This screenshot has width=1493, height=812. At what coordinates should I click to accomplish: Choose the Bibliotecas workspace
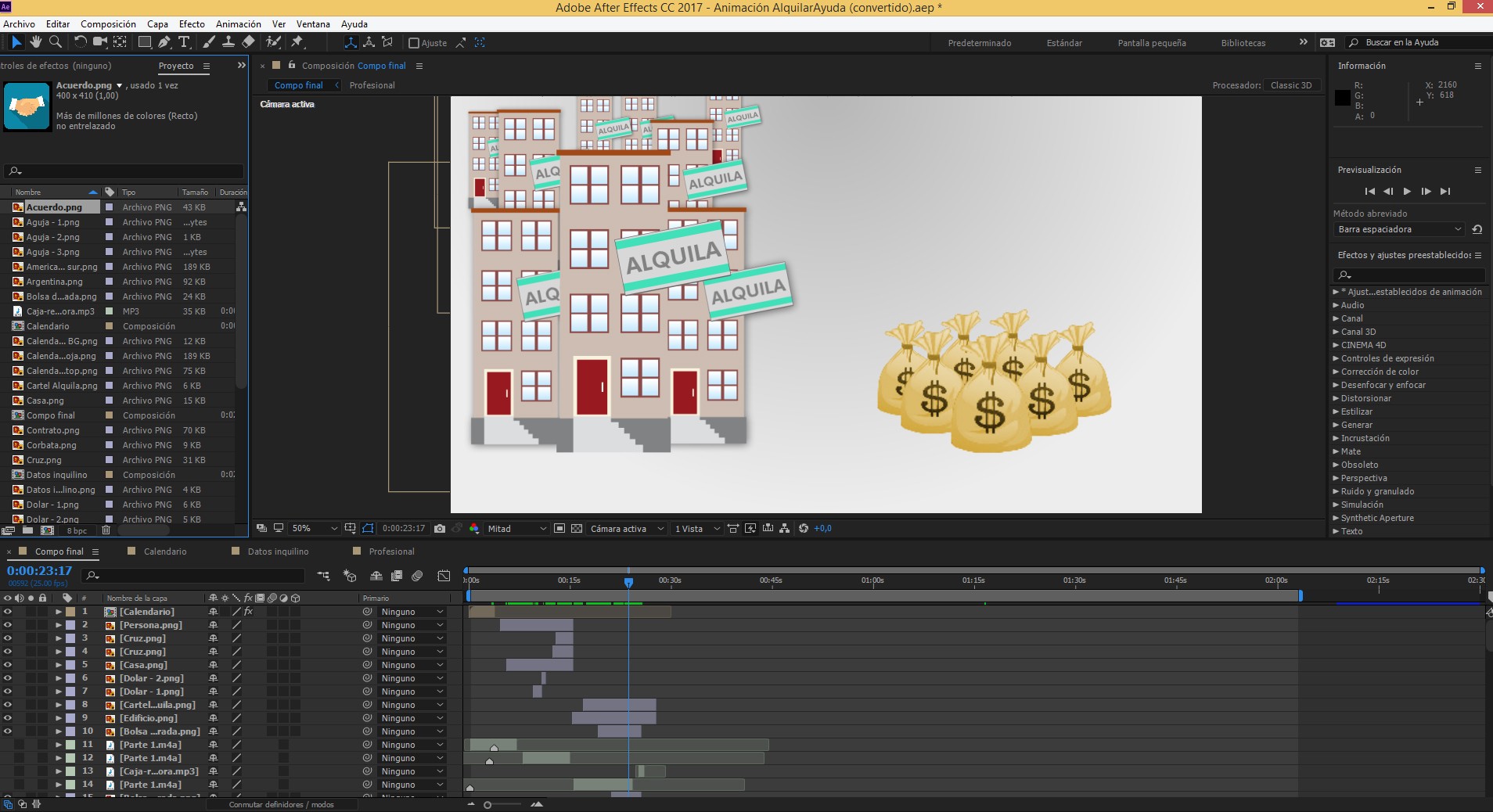point(1243,43)
